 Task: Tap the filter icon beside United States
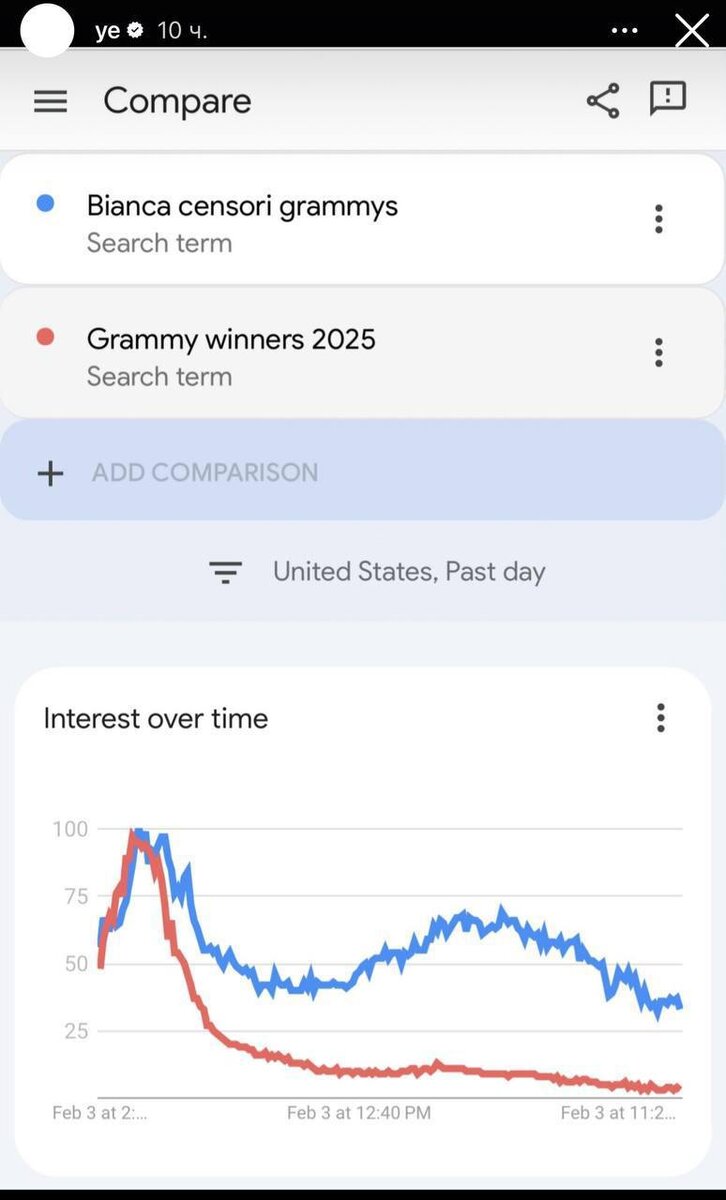tap(225, 572)
